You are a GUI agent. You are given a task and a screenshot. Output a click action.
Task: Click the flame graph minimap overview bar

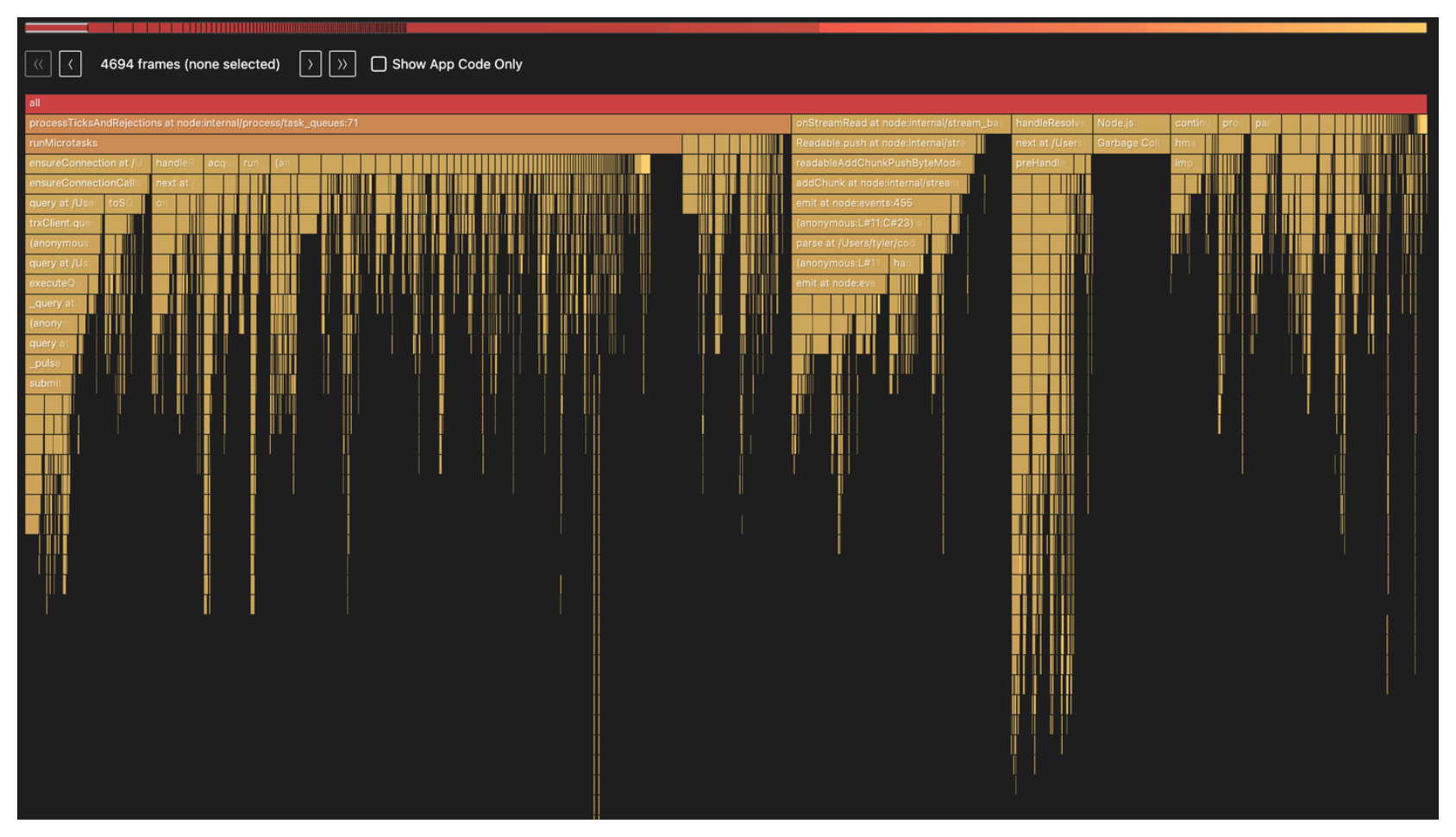[x=725, y=28]
